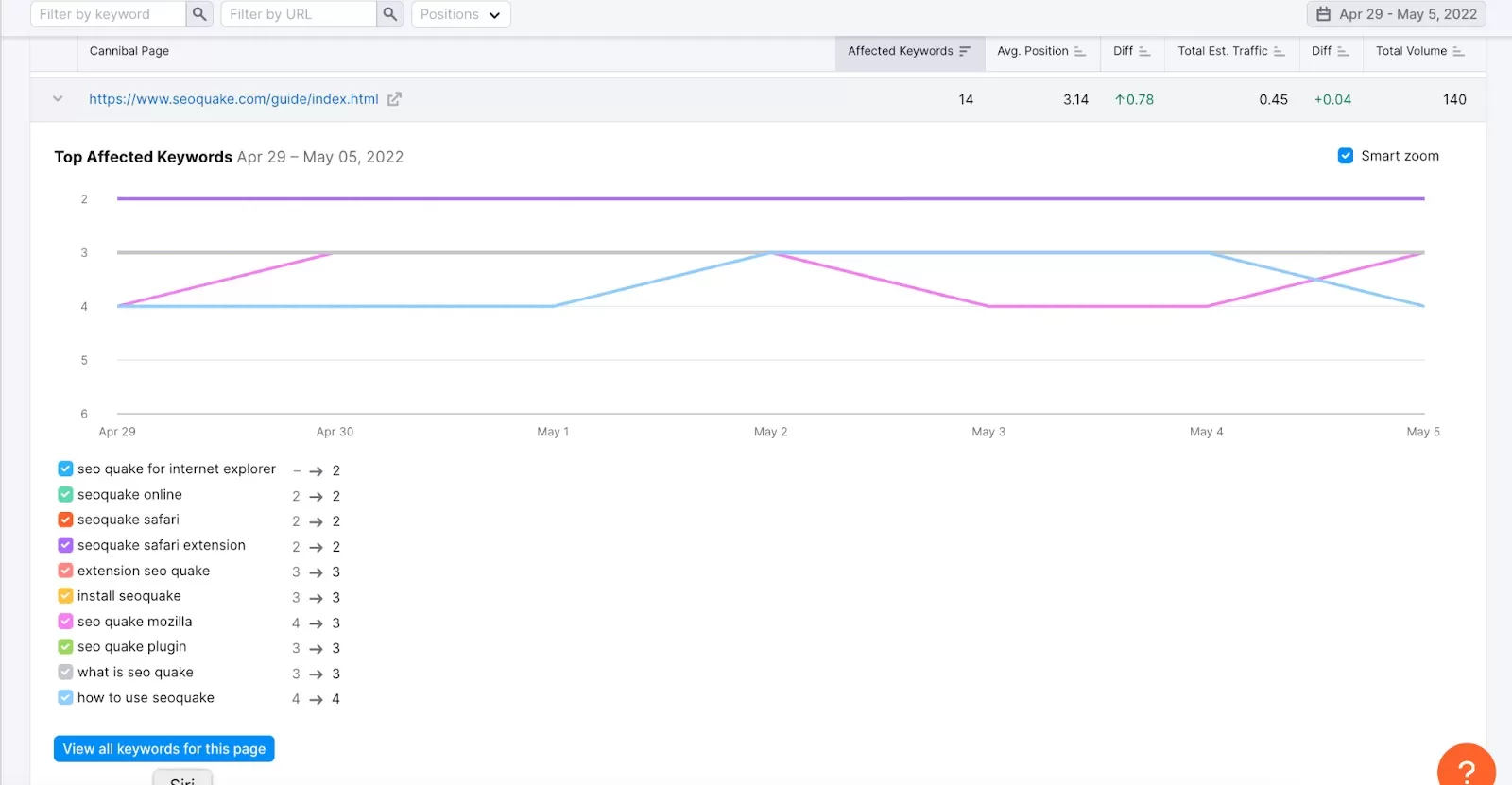Uncheck 'seoquake safari extension' keyword
This screenshot has width=1512, height=785.
(x=65, y=545)
